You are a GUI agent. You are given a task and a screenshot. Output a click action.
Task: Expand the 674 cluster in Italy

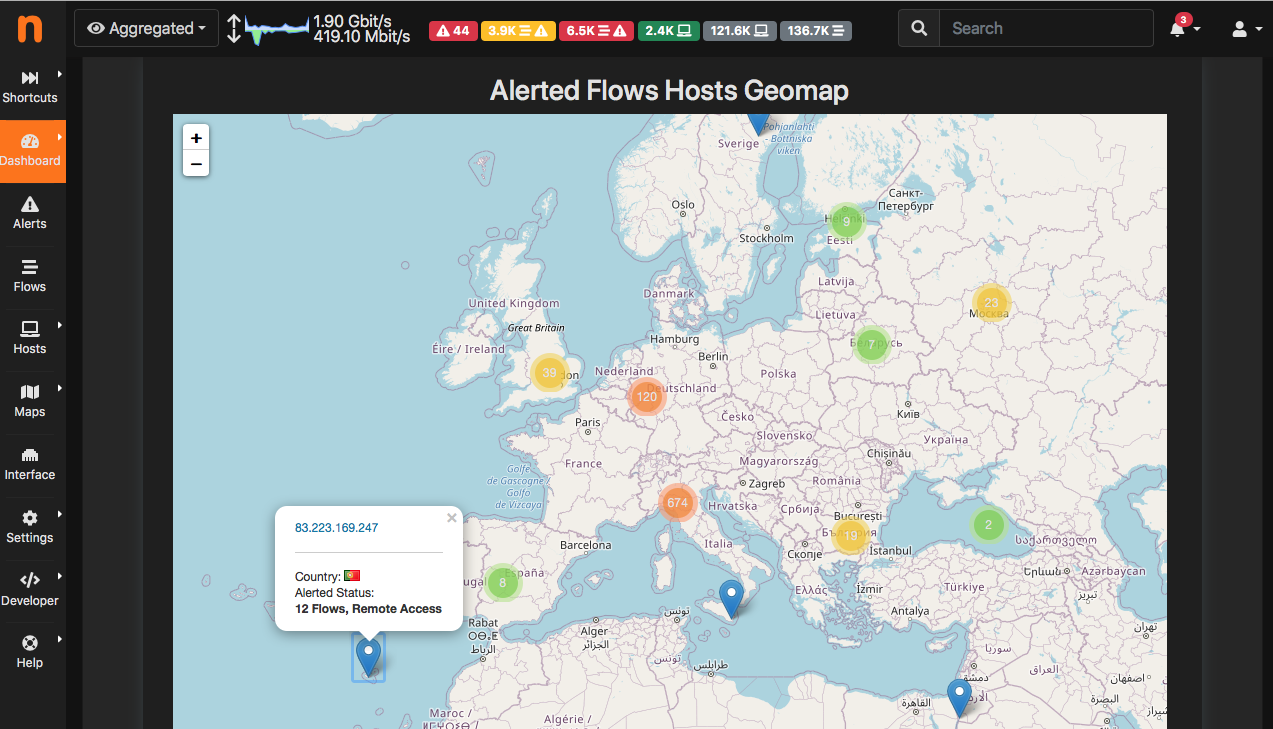(678, 502)
